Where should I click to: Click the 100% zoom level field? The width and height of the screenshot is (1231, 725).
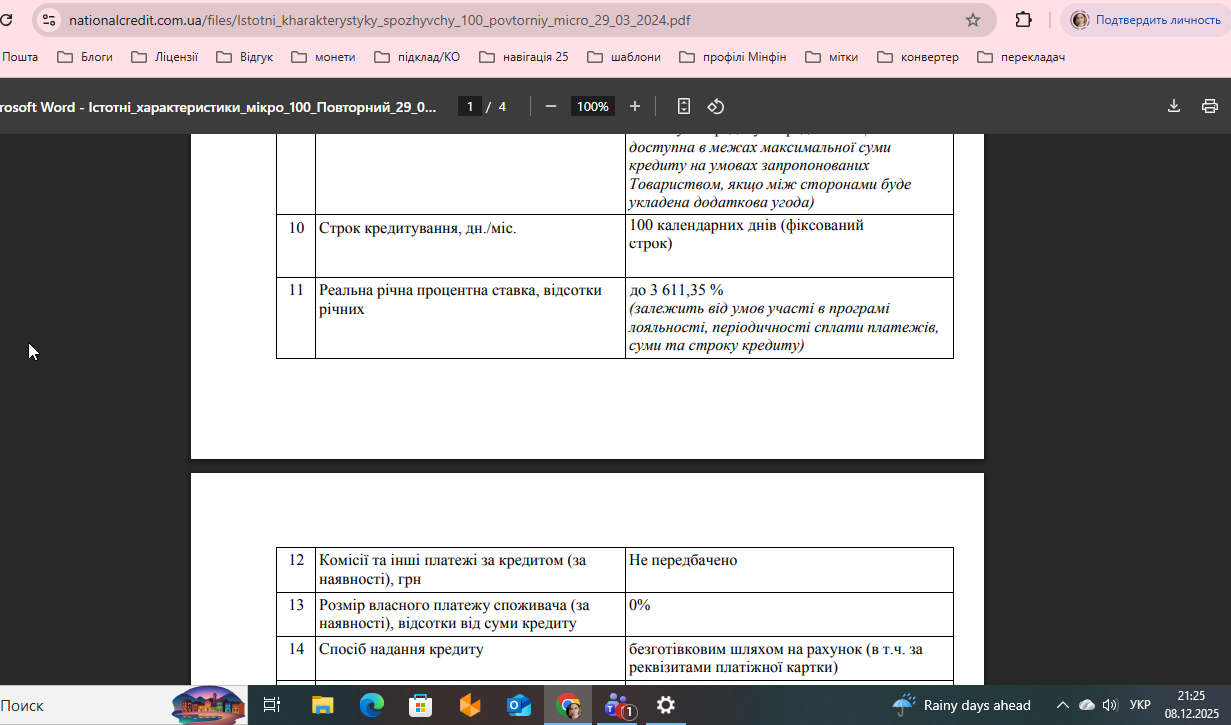593,106
